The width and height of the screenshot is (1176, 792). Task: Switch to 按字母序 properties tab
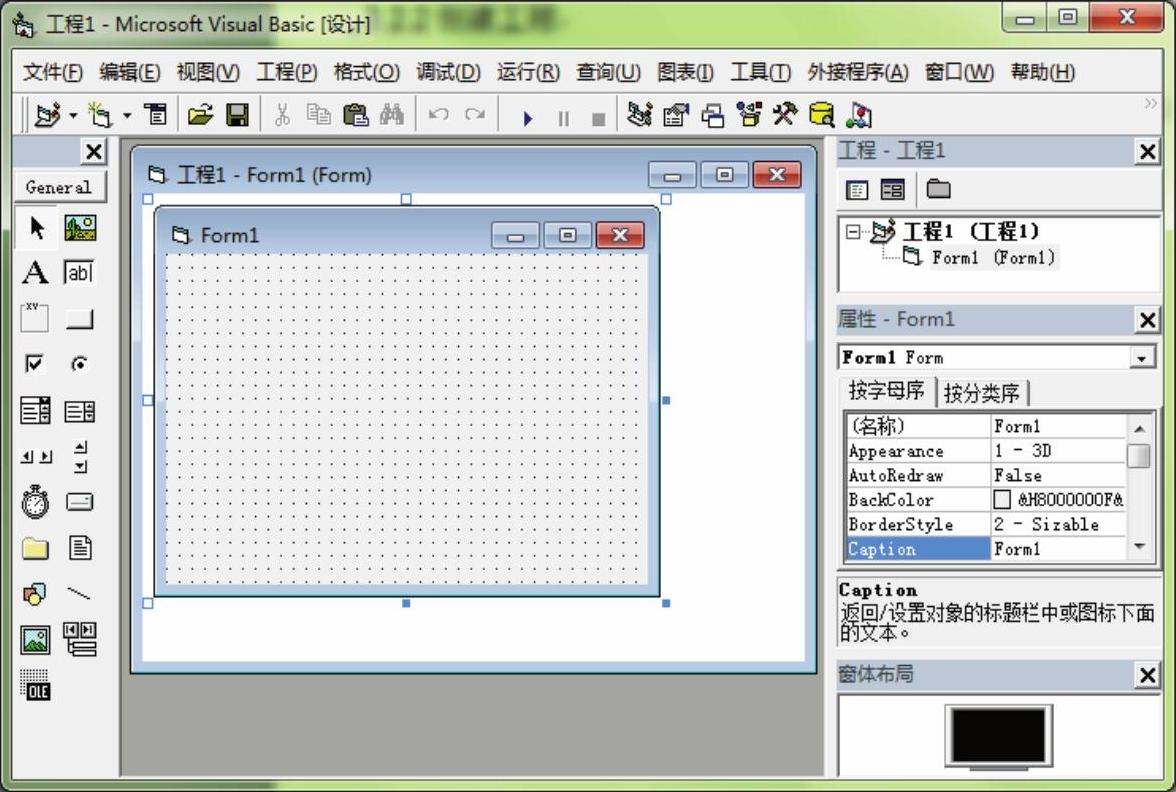coord(886,390)
